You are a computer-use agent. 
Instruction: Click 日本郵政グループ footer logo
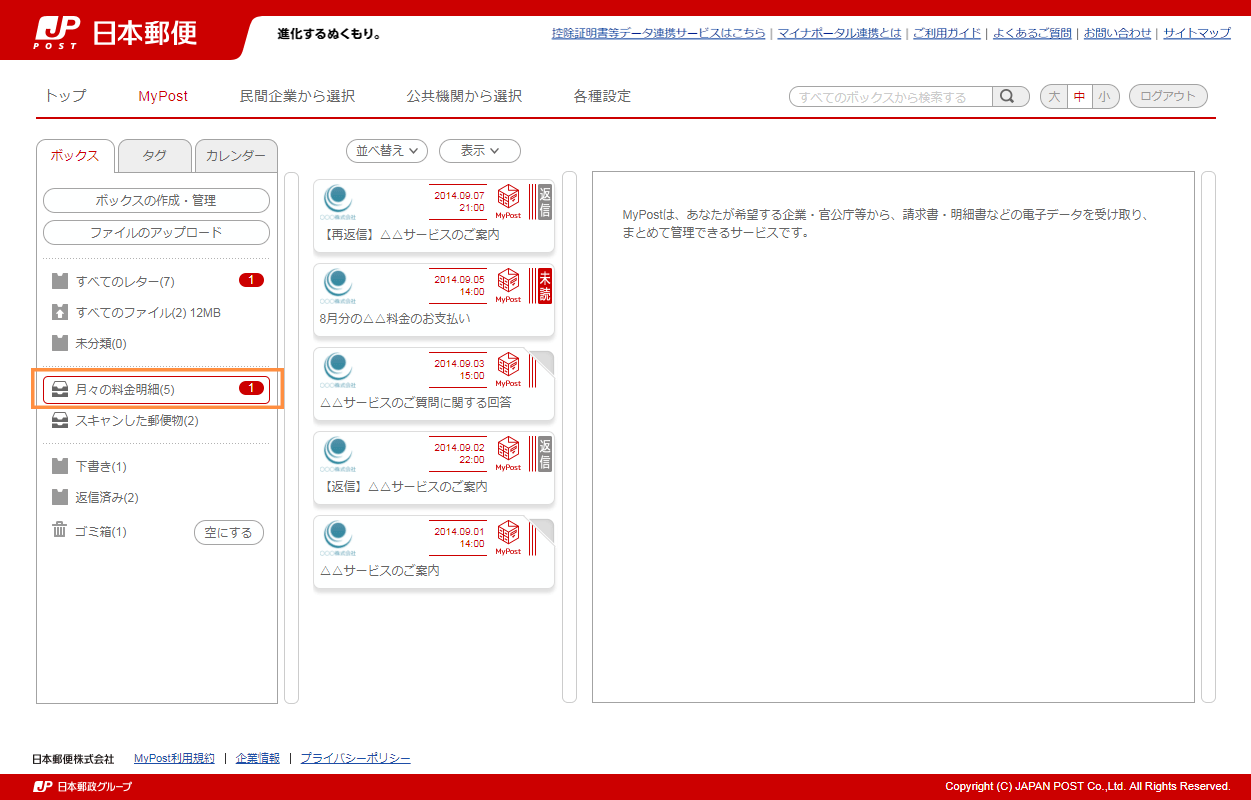click(82, 787)
